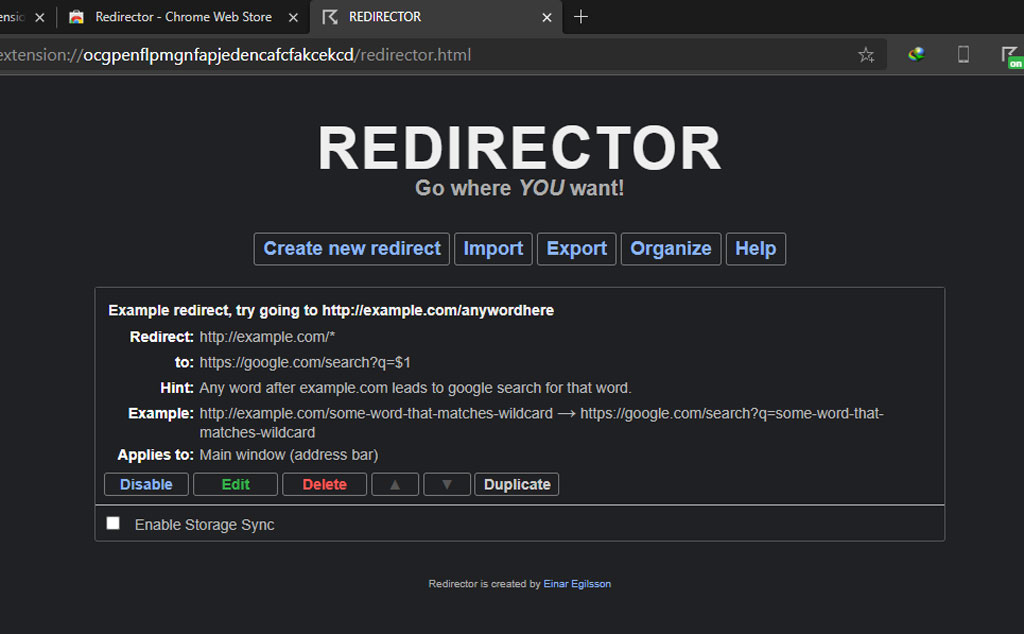This screenshot has width=1024, height=634.
Task: Open the Organize view
Action: [671, 248]
